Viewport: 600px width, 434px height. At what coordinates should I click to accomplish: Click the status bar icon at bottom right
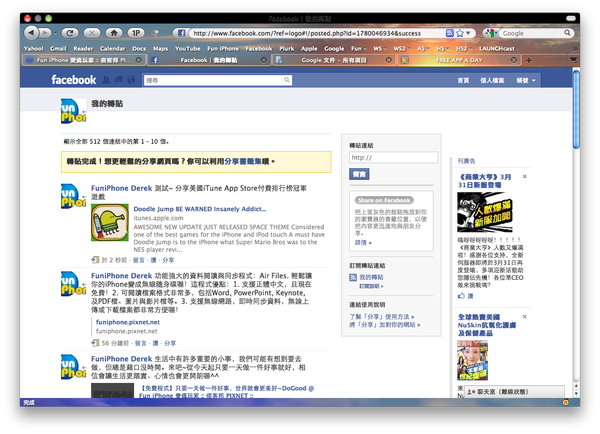pyautogui.click(x=566, y=402)
